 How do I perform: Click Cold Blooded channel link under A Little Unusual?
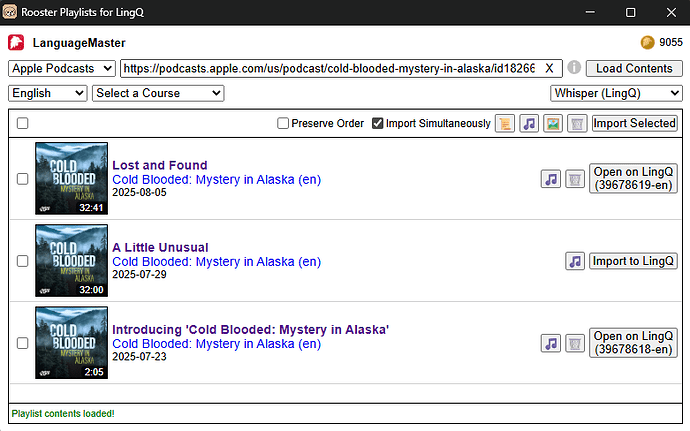point(217,262)
